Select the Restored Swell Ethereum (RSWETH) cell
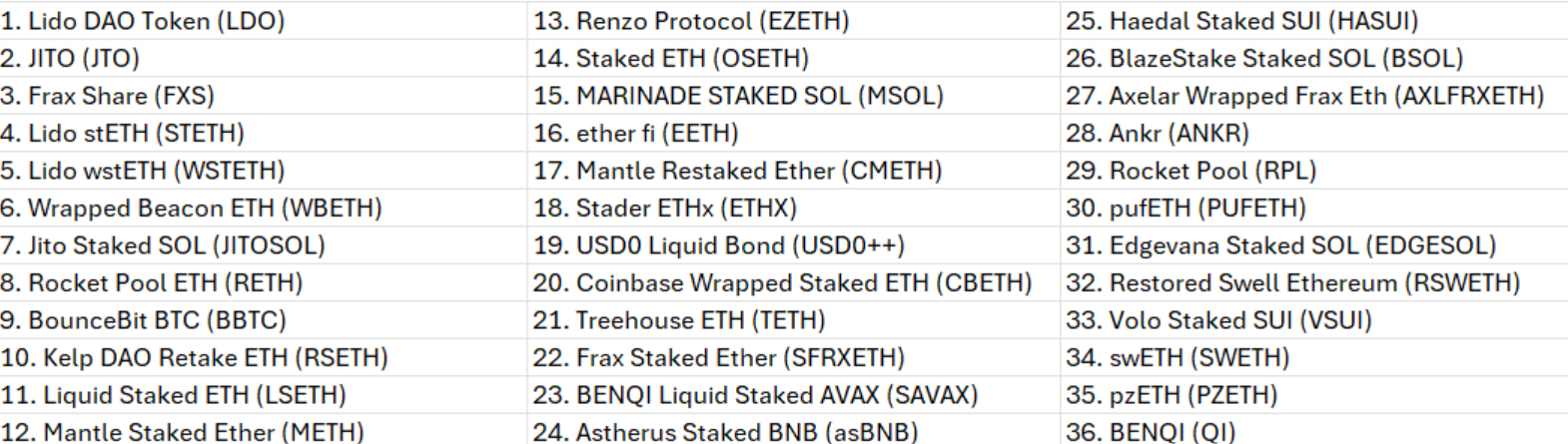The height and width of the screenshot is (444, 1568). (1292, 283)
